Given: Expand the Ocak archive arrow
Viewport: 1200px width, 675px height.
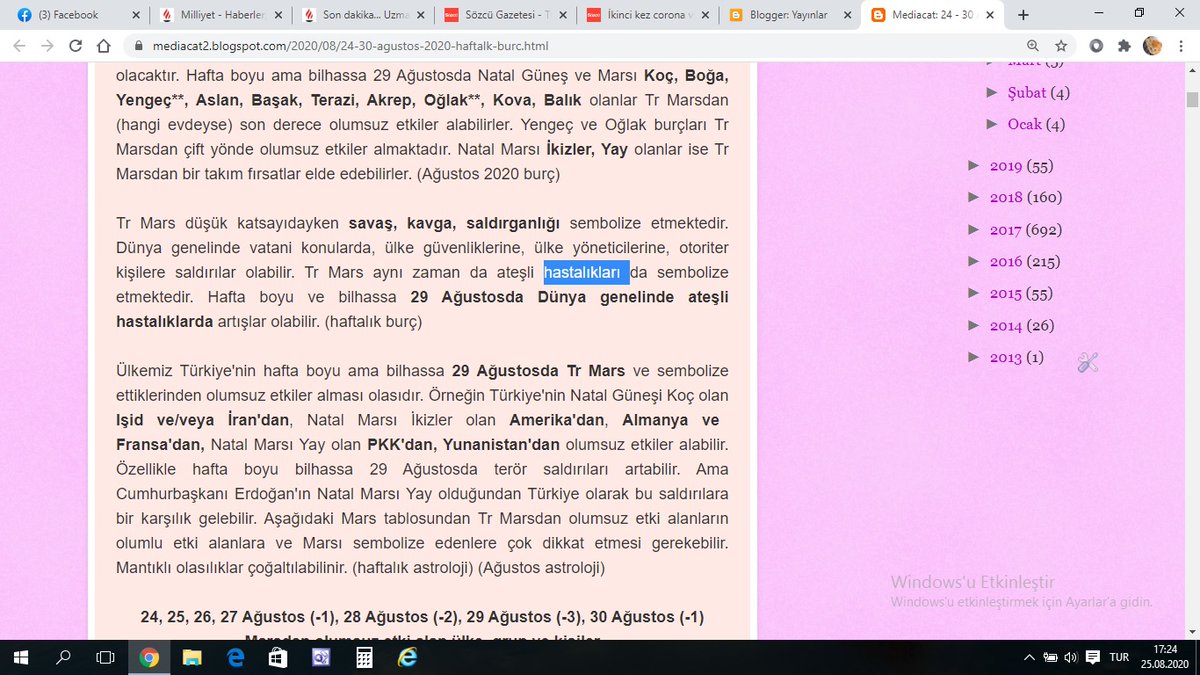Looking at the screenshot, I should [x=993, y=124].
